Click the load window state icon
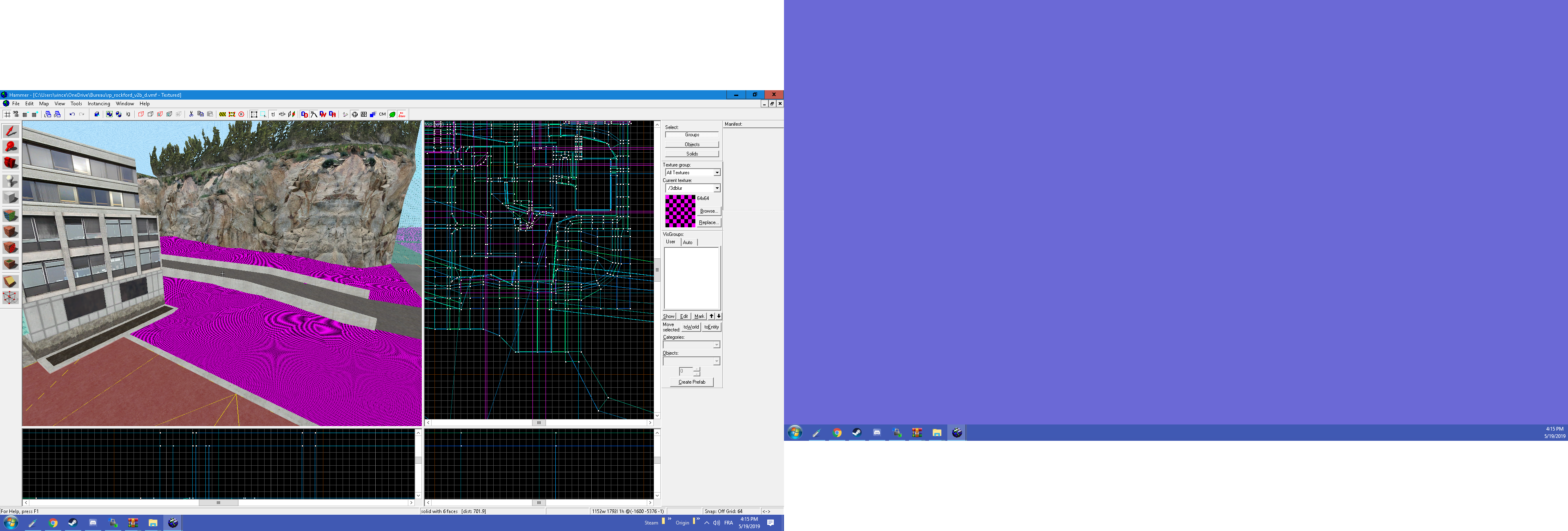Image resolution: width=1568 pixels, height=531 pixels. click(48, 114)
